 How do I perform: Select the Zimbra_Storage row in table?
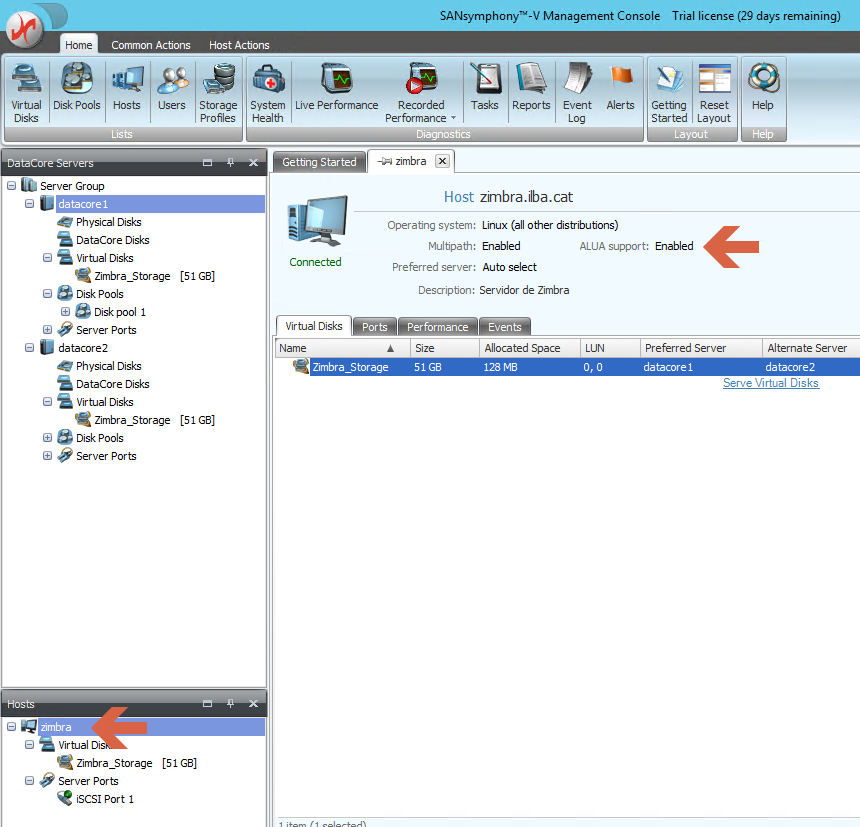(x=568, y=367)
